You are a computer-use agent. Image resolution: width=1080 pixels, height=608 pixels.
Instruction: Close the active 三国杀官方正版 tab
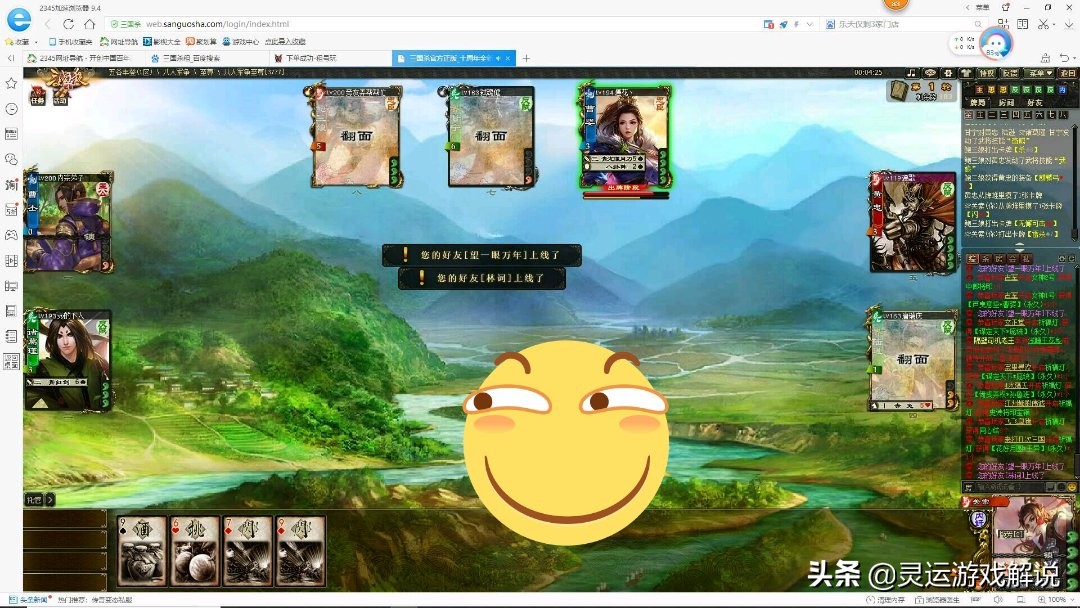coord(508,59)
